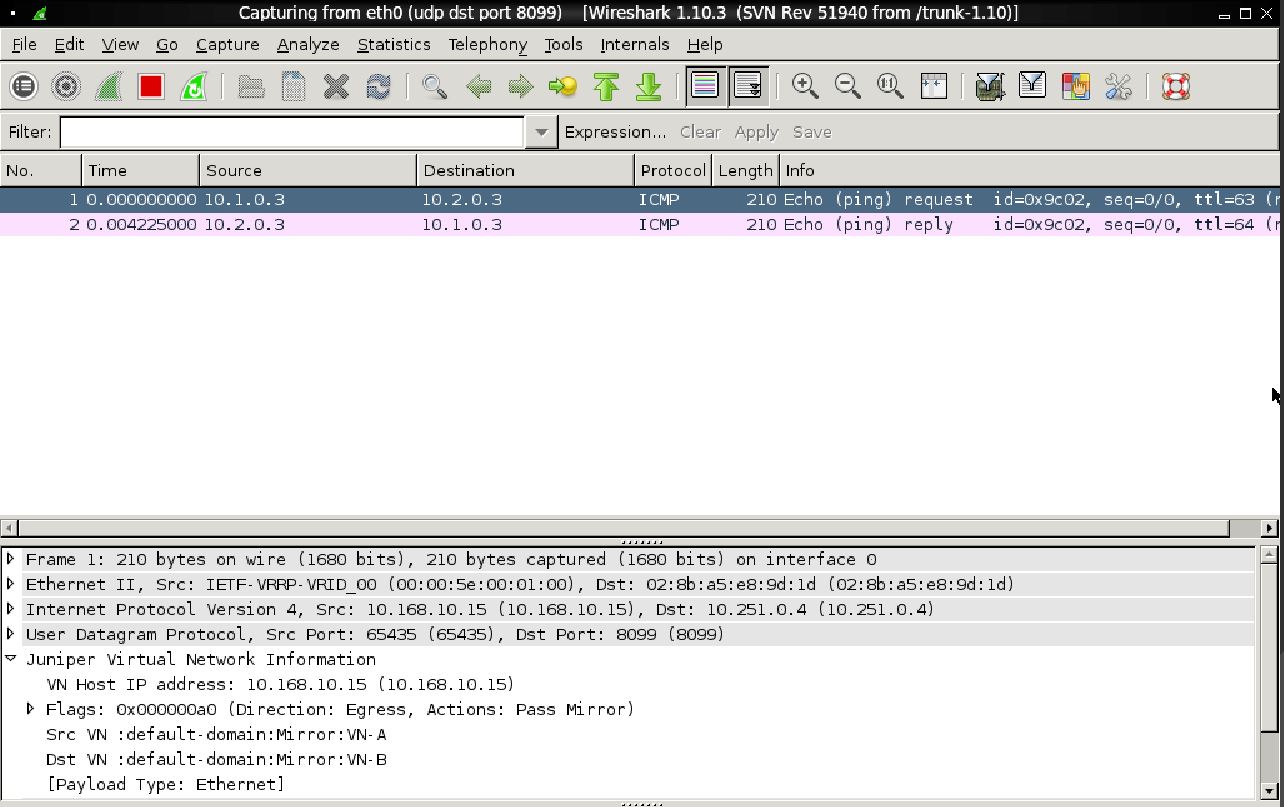Viewport: 1284px width, 807px height.
Task: Expand the Juniper Virtual Network Flags row
Action: coord(29,709)
